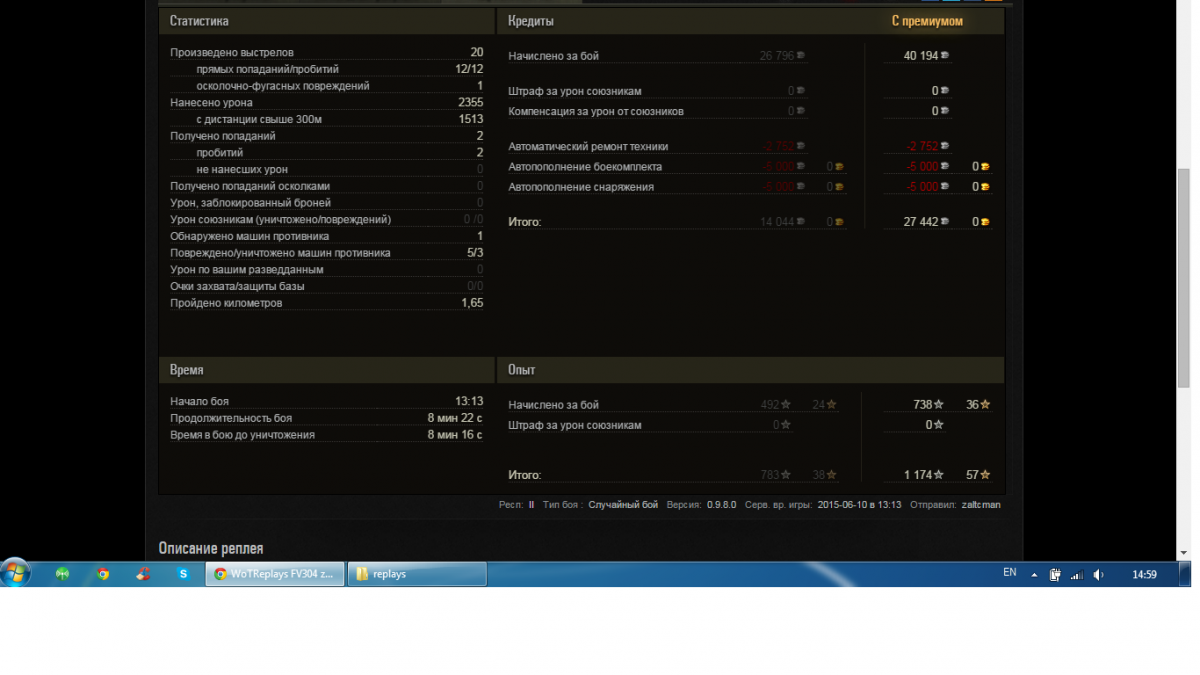Image resolution: width=1200 pixels, height=675 pixels.
Task: Switch to WoTReplays FV304 Chrome window
Action: coord(275,574)
